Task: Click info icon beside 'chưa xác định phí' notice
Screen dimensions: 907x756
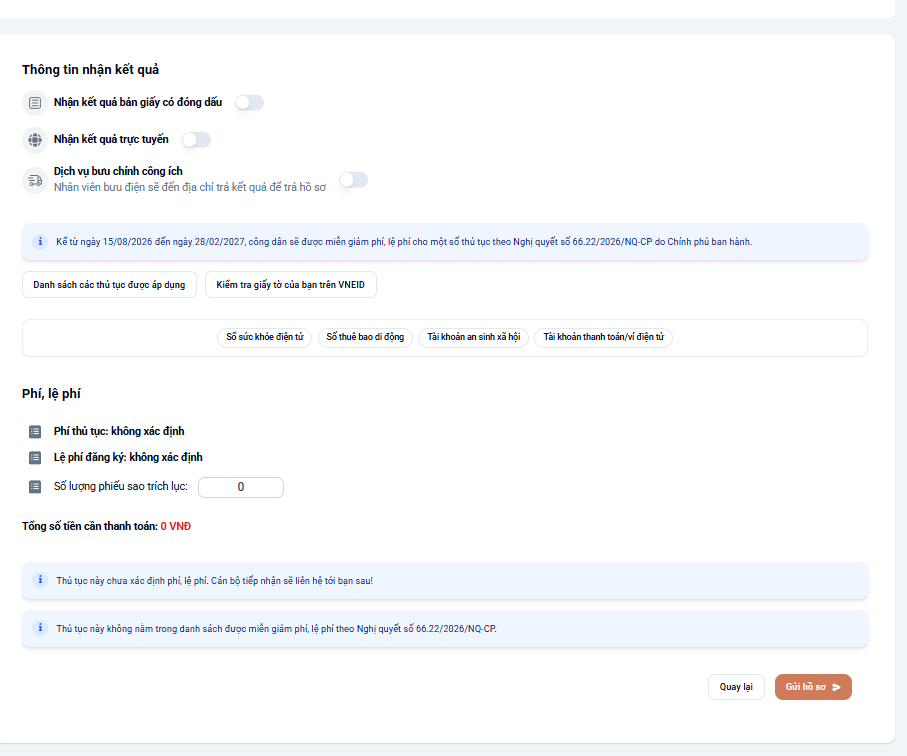Action: coord(40,580)
